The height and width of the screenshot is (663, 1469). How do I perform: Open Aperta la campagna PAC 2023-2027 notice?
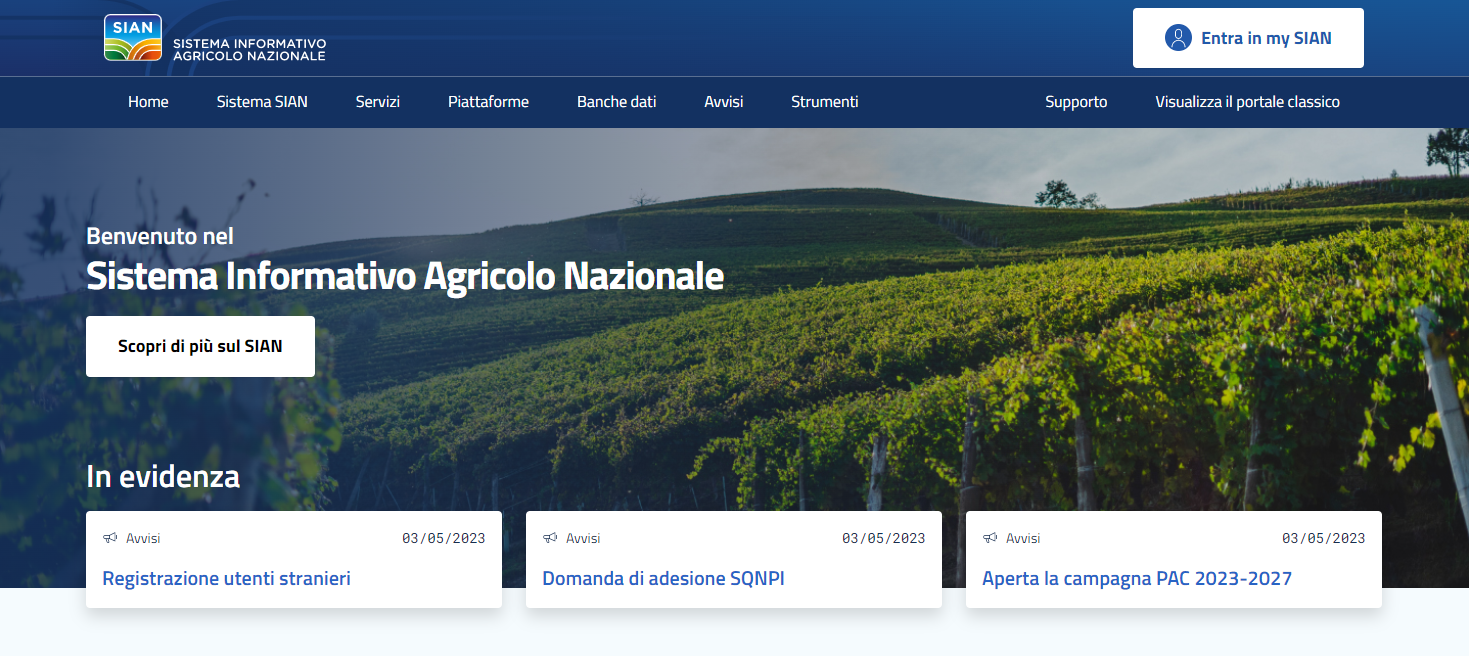[x=1137, y=579]
